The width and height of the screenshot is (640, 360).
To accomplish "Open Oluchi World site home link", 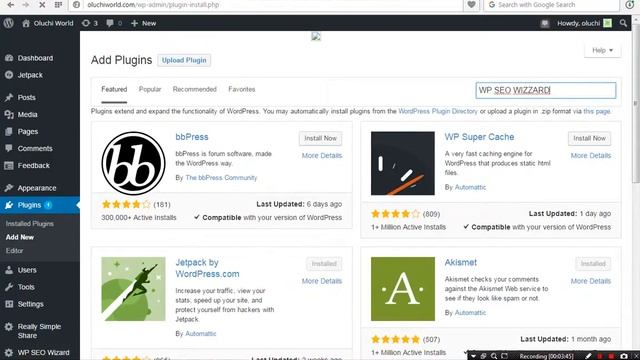I will click(48, 23).
